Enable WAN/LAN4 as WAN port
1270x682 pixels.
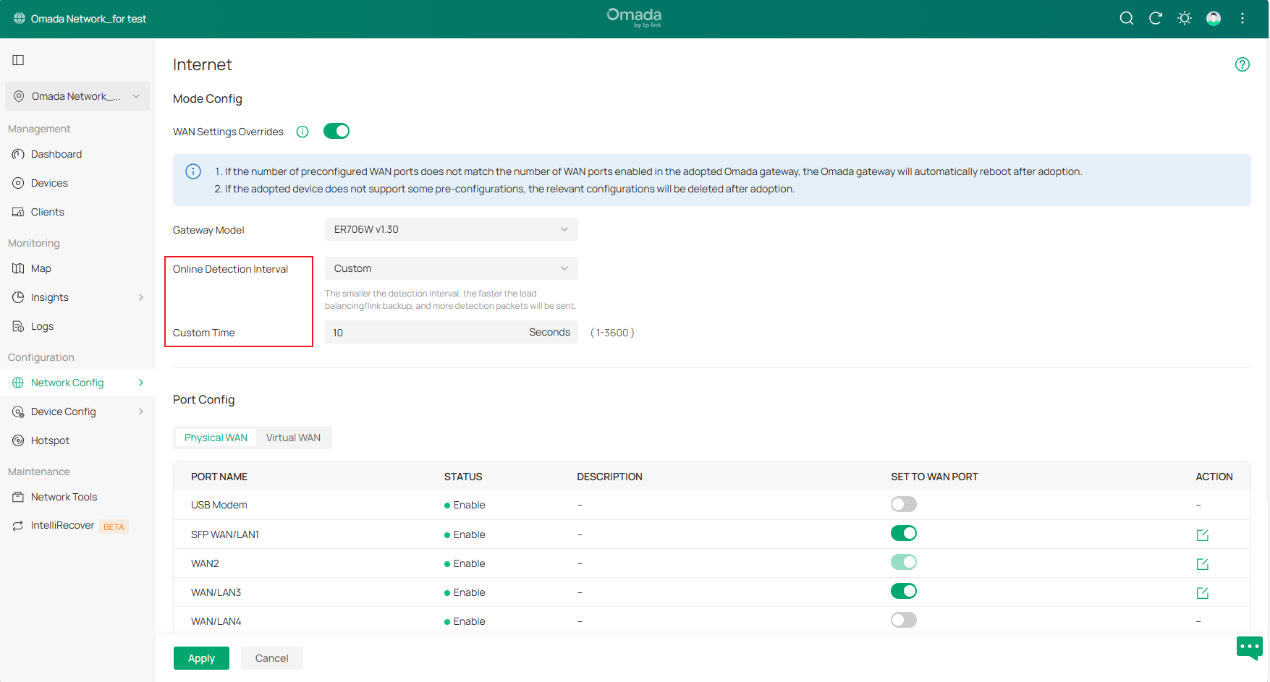[x=904, y=620]
